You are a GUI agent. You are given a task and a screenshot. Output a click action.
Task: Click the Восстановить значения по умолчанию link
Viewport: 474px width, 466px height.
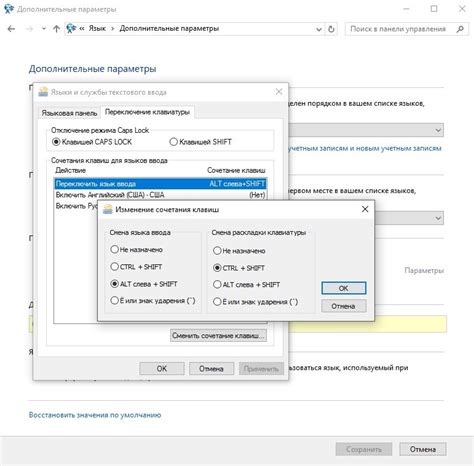(95, 415)
